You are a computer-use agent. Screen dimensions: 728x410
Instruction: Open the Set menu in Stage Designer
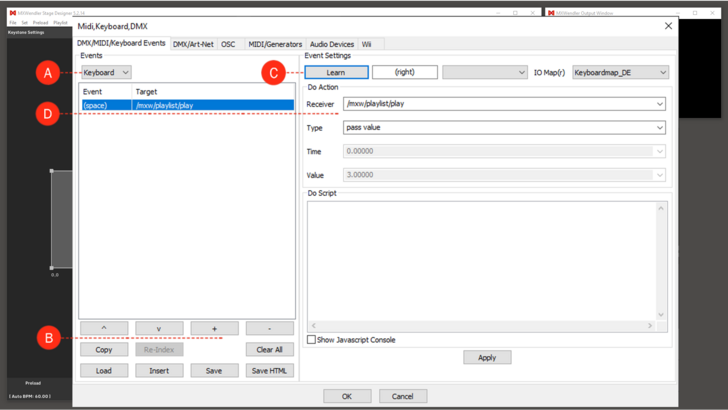[25, 22]
